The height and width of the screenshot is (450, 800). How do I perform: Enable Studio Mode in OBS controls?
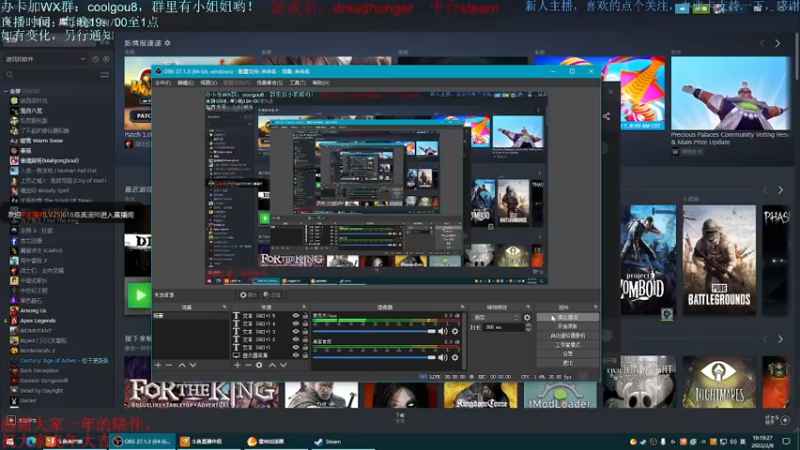567,345
